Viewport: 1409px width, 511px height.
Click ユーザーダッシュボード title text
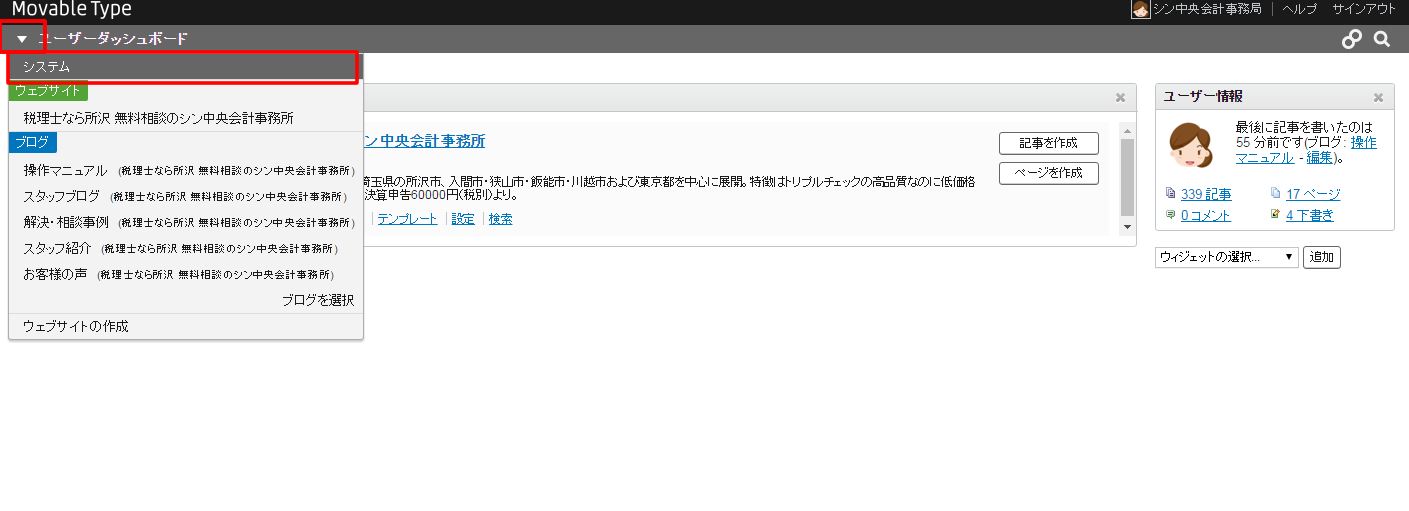pos(112,39)
